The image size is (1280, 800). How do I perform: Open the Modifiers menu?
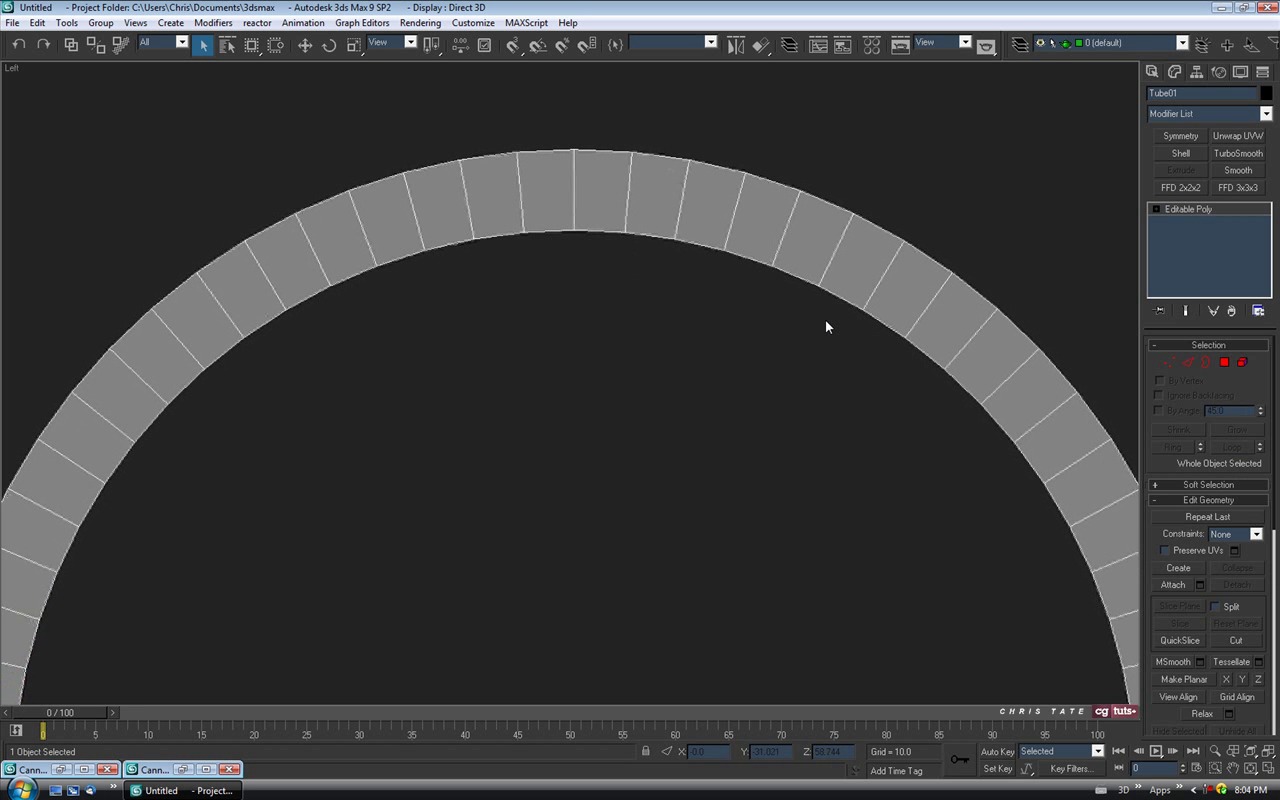tap(213, 23)
